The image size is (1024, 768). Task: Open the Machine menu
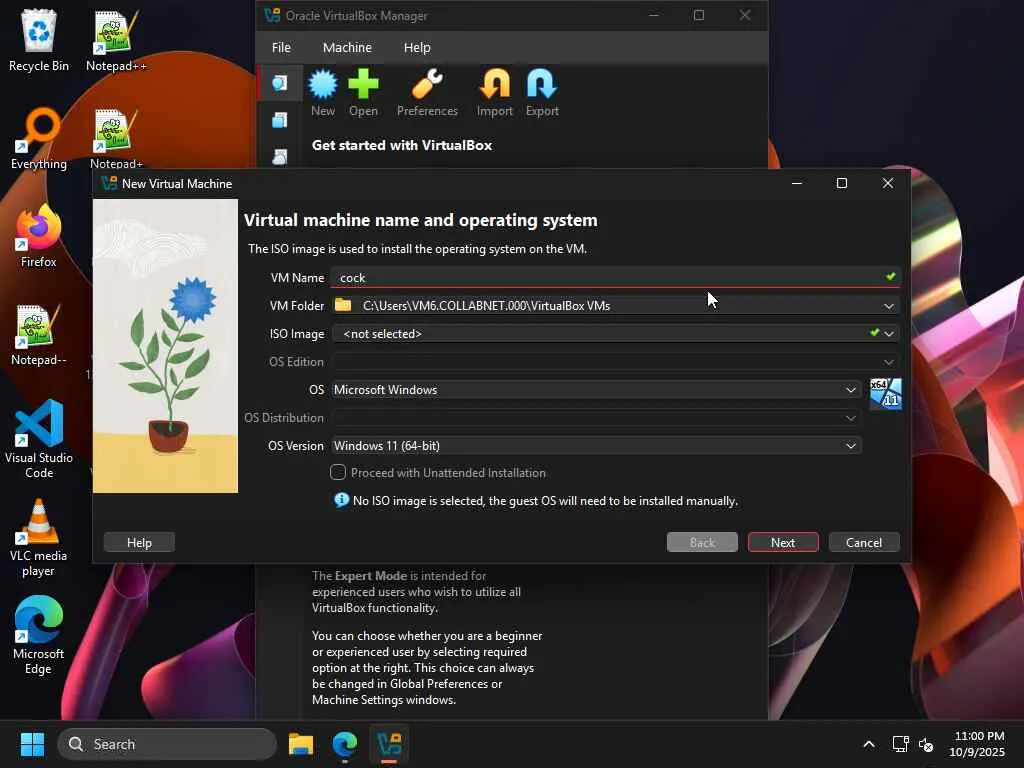(x=347, y=48)
